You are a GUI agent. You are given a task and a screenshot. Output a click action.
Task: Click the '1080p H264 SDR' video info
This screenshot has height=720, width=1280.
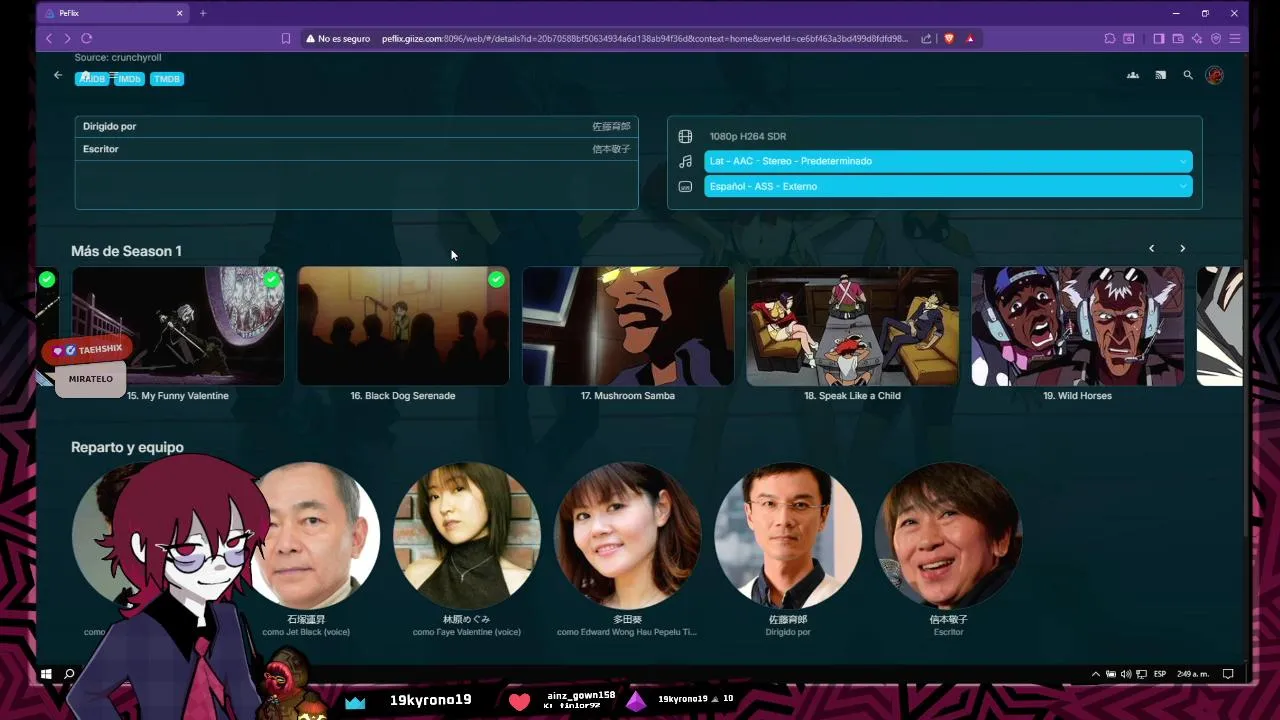pyautogui.click(x=748, y=136)
